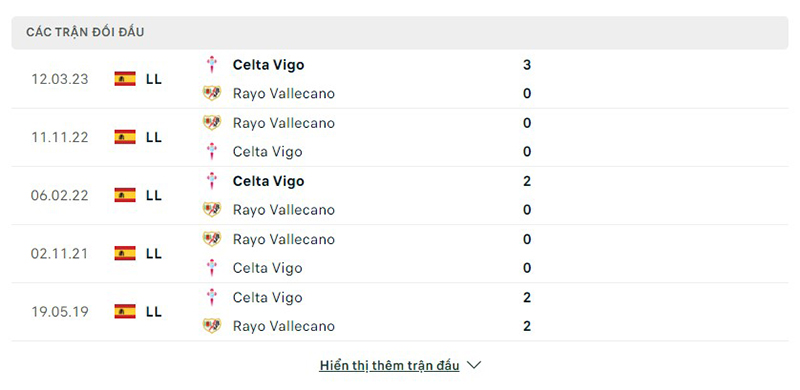The width and height of the screenshot is (800, 390).
Task: Open 'Hiển thị thêm trận đấu' link
Action: [x=389, y=365]
